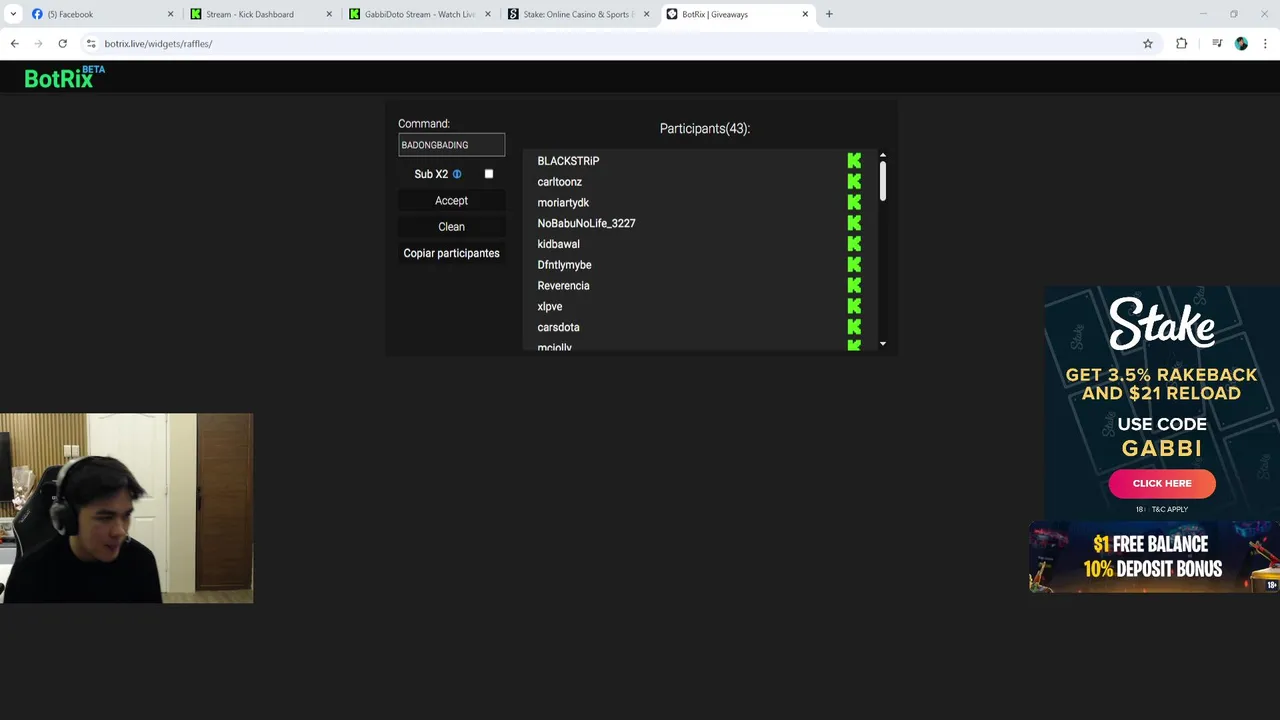1280x720 pixels.
Task: Click the Clean button
Action: tap(451, 227)
